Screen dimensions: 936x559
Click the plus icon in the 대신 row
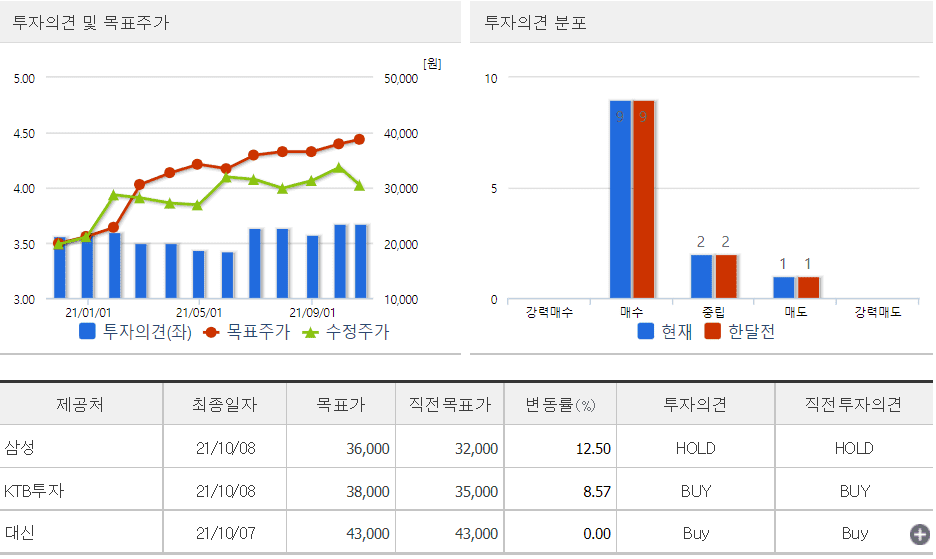[x=919, y=535]
